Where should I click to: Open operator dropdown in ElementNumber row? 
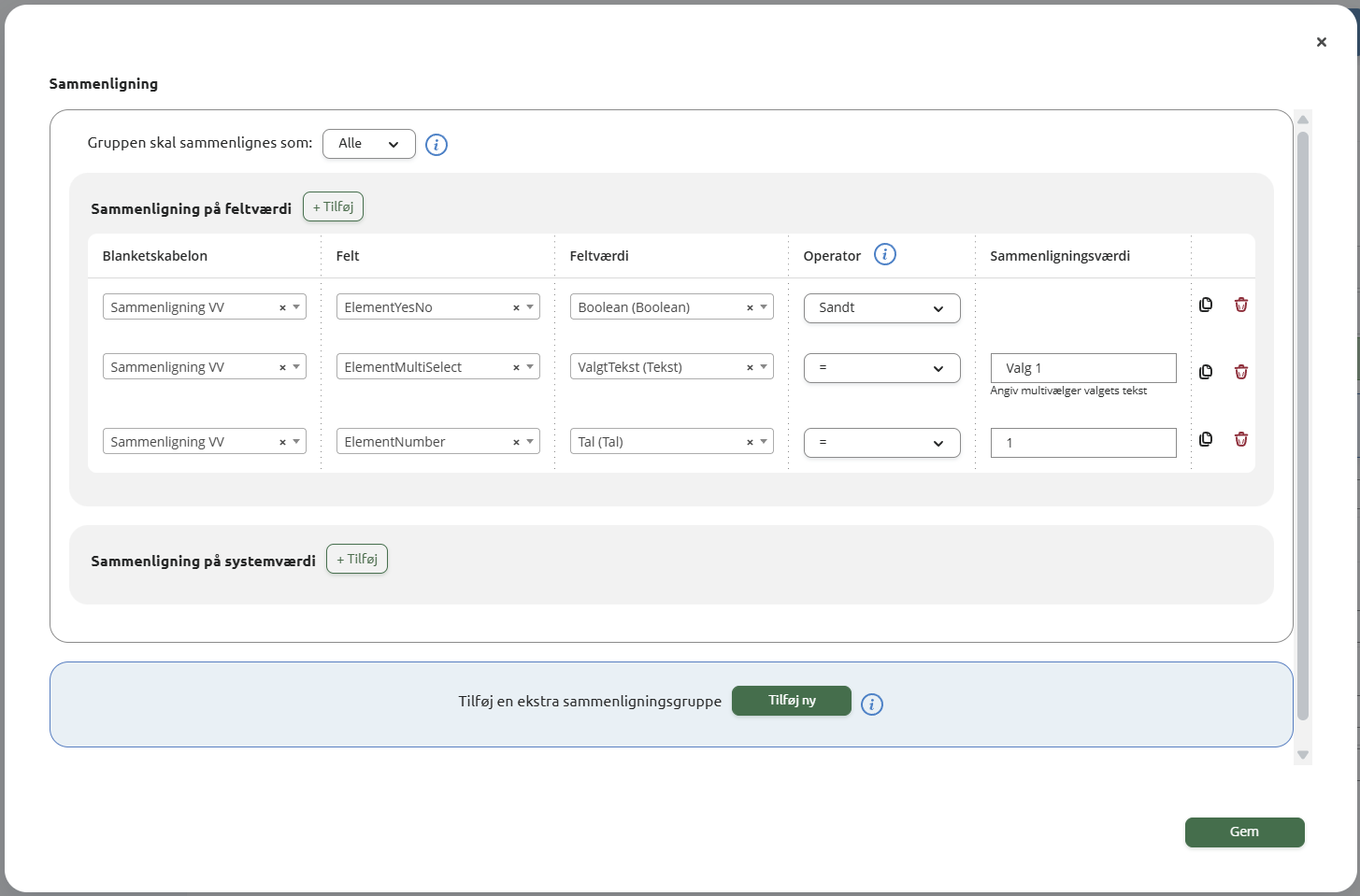882,443
